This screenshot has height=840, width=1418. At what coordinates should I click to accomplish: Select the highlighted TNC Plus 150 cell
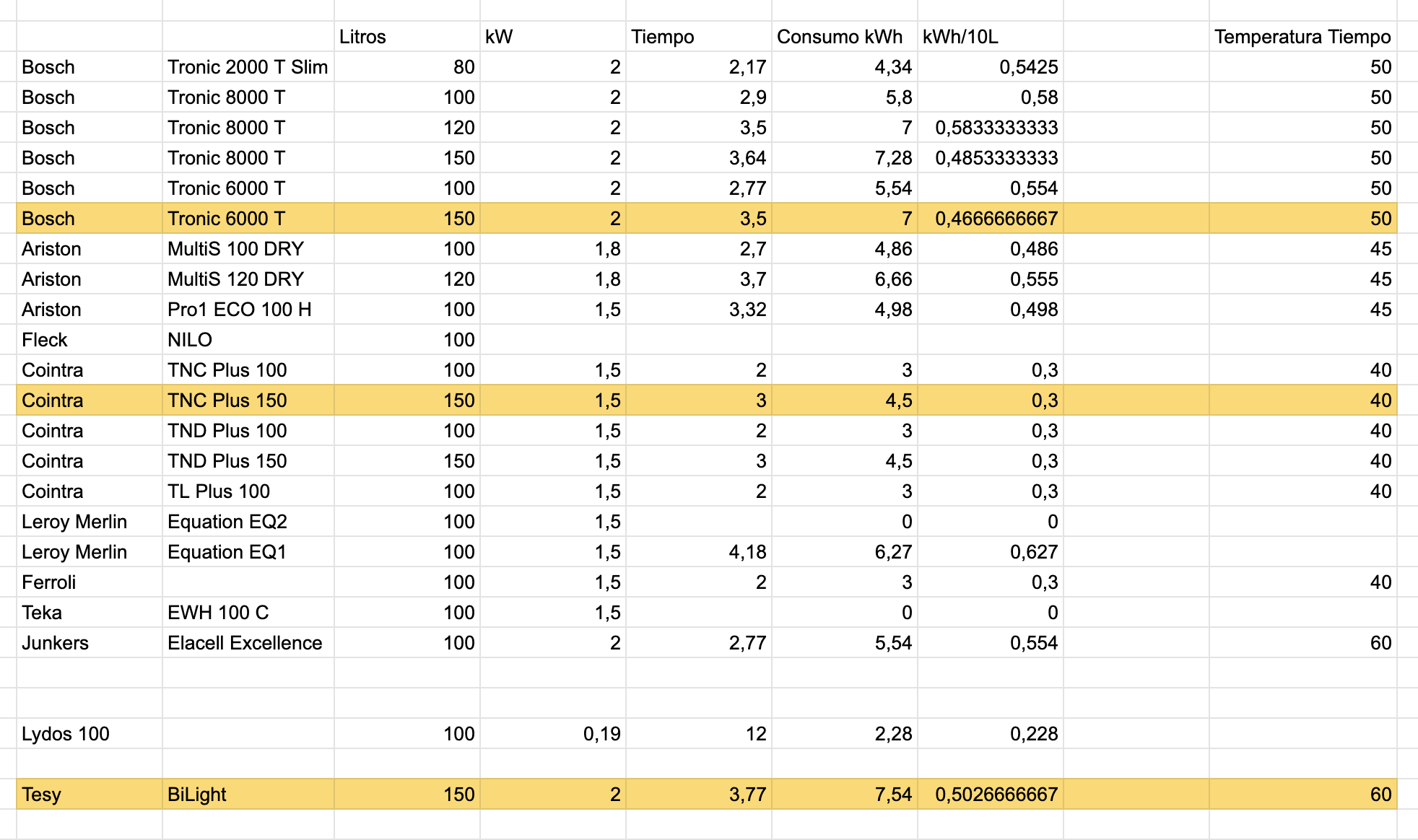[x=248, y=401]
